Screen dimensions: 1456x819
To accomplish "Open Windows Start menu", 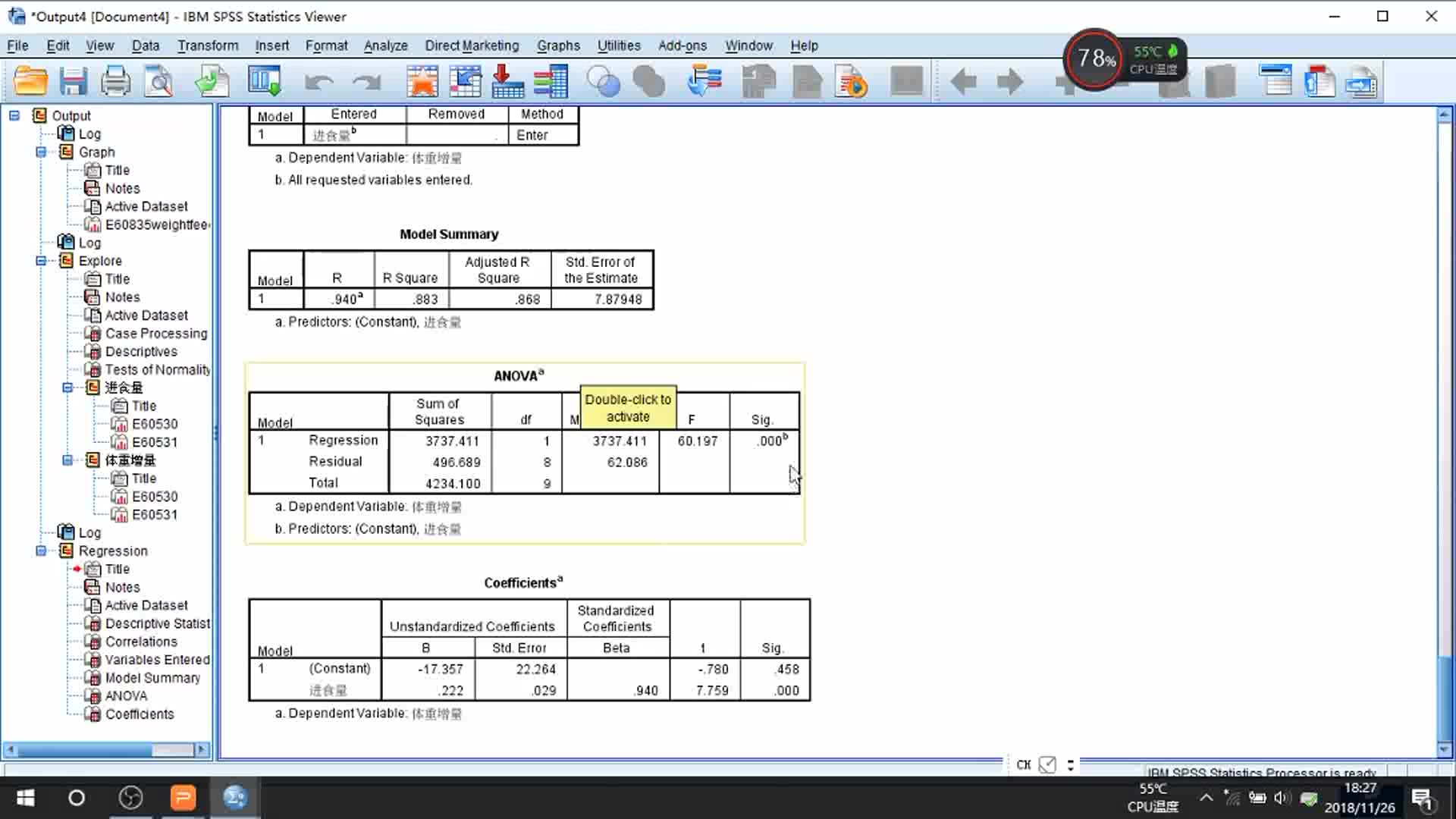I will (x=25, y=798).
